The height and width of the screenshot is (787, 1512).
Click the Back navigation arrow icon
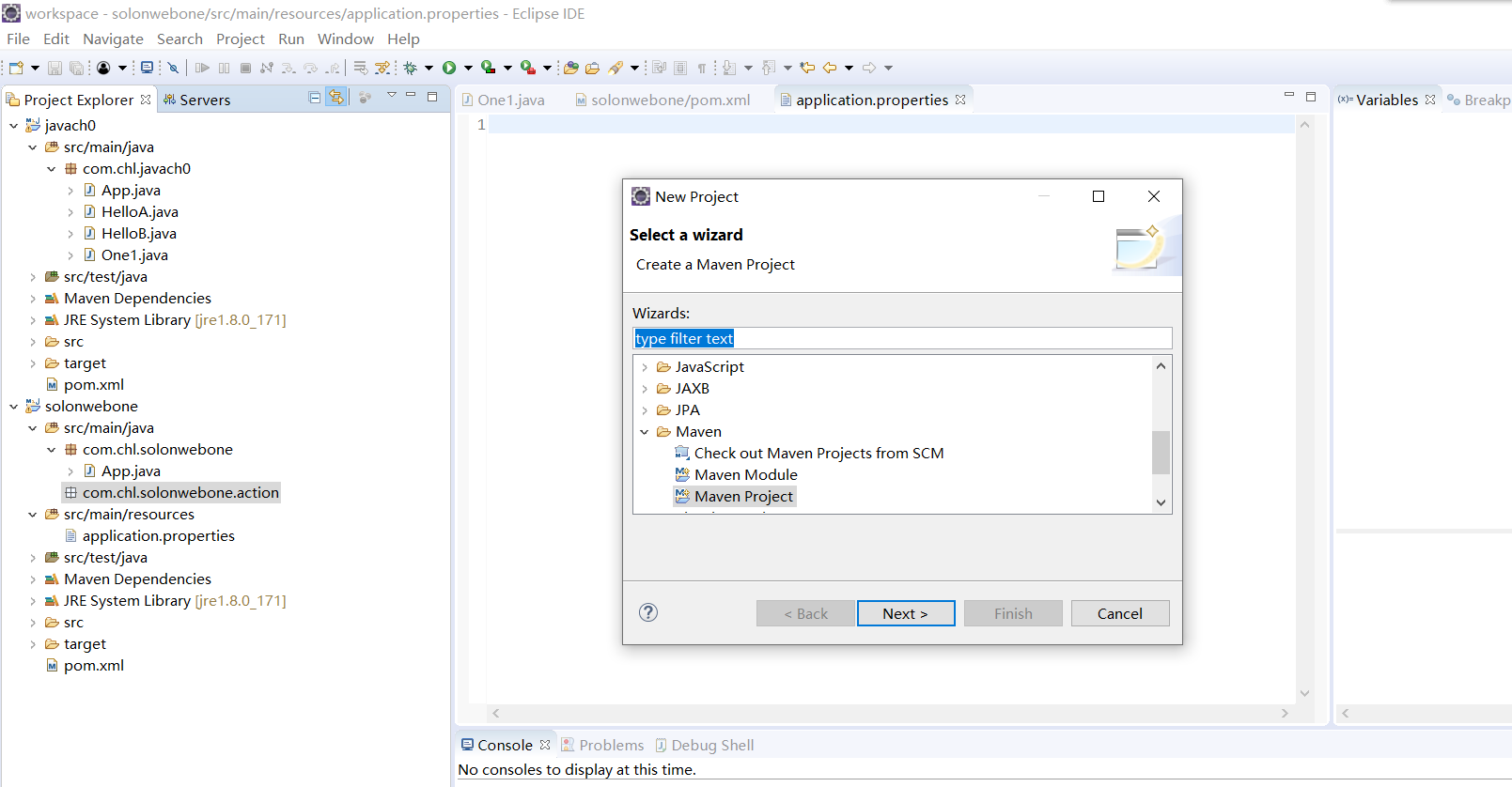(x=830, y=68)
